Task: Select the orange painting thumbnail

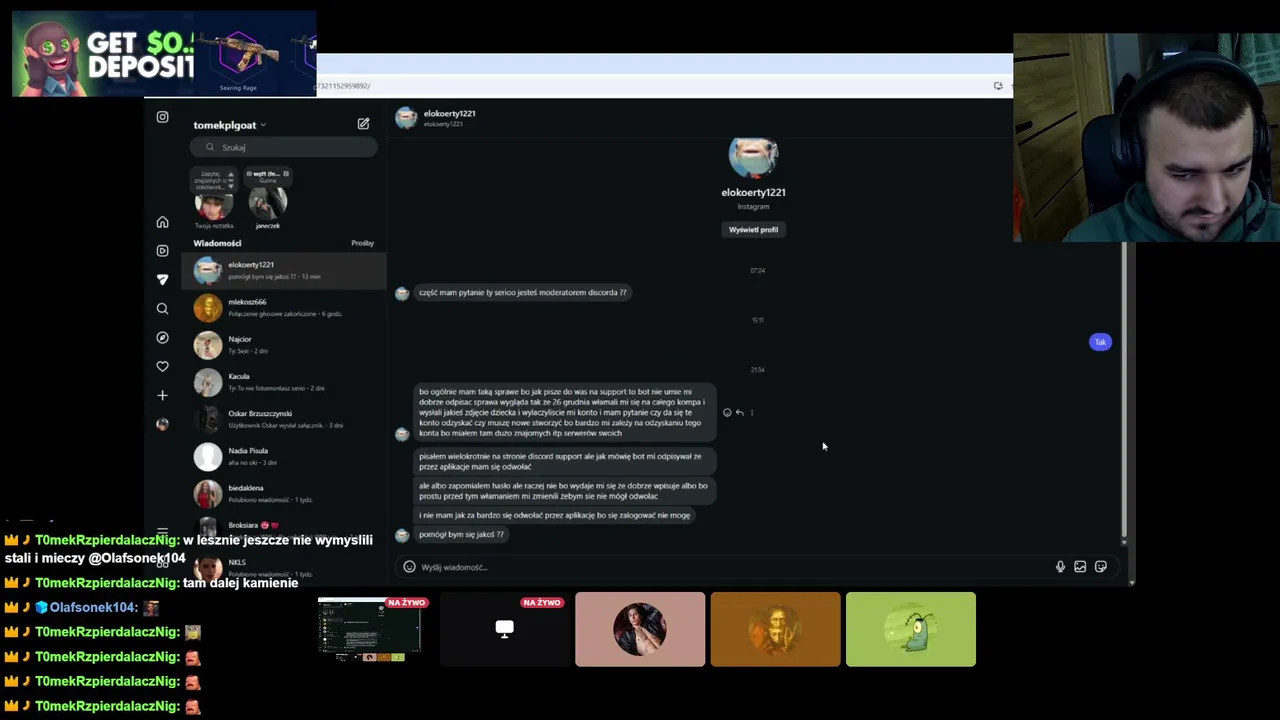Action: (775, 629)
